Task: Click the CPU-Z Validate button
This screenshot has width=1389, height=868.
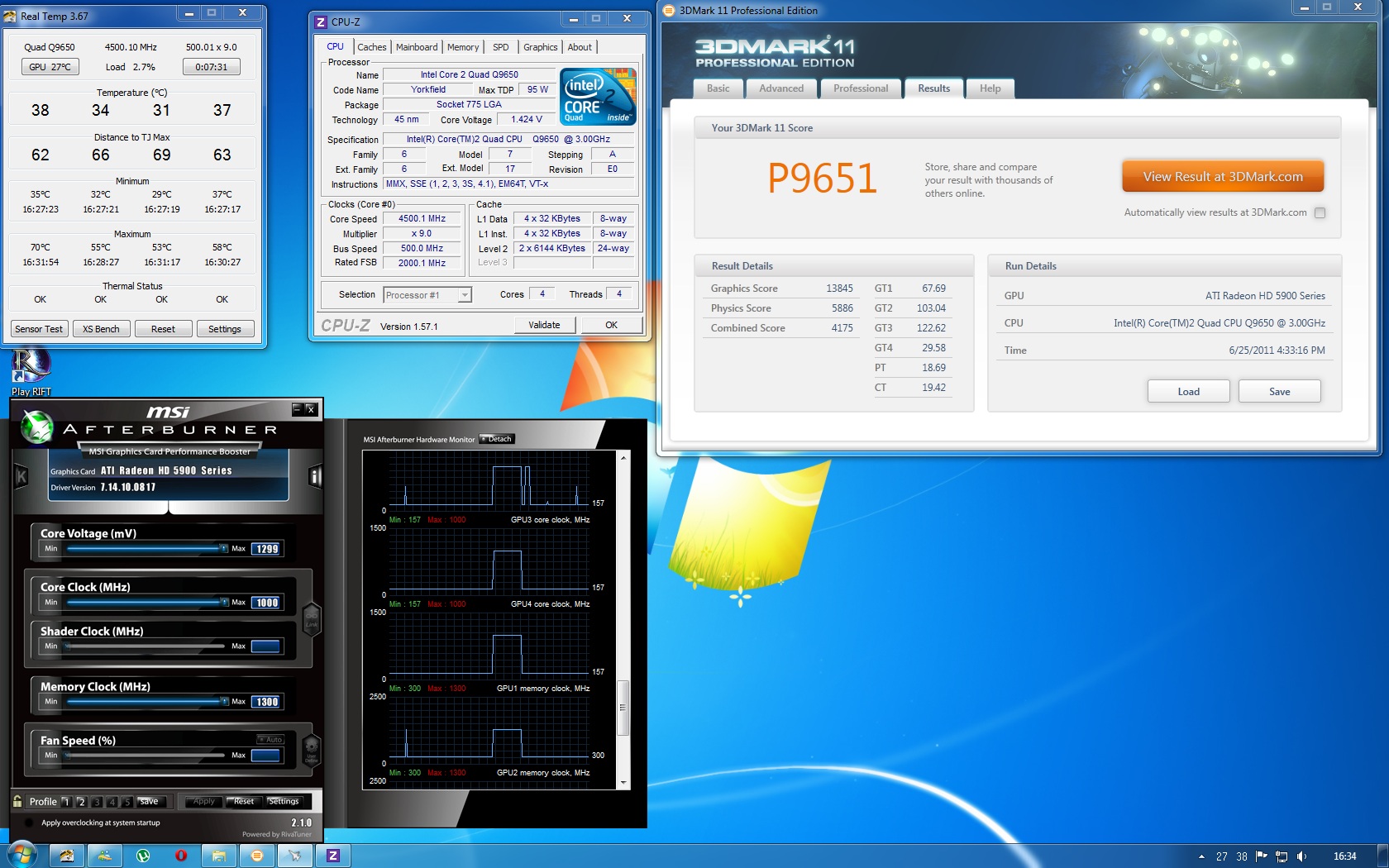Action: (x=544, y=325)
